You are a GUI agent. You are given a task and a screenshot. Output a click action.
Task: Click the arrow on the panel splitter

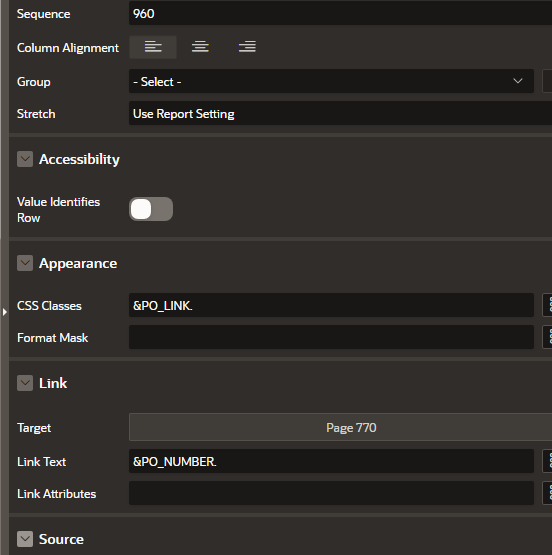(5, 312)
